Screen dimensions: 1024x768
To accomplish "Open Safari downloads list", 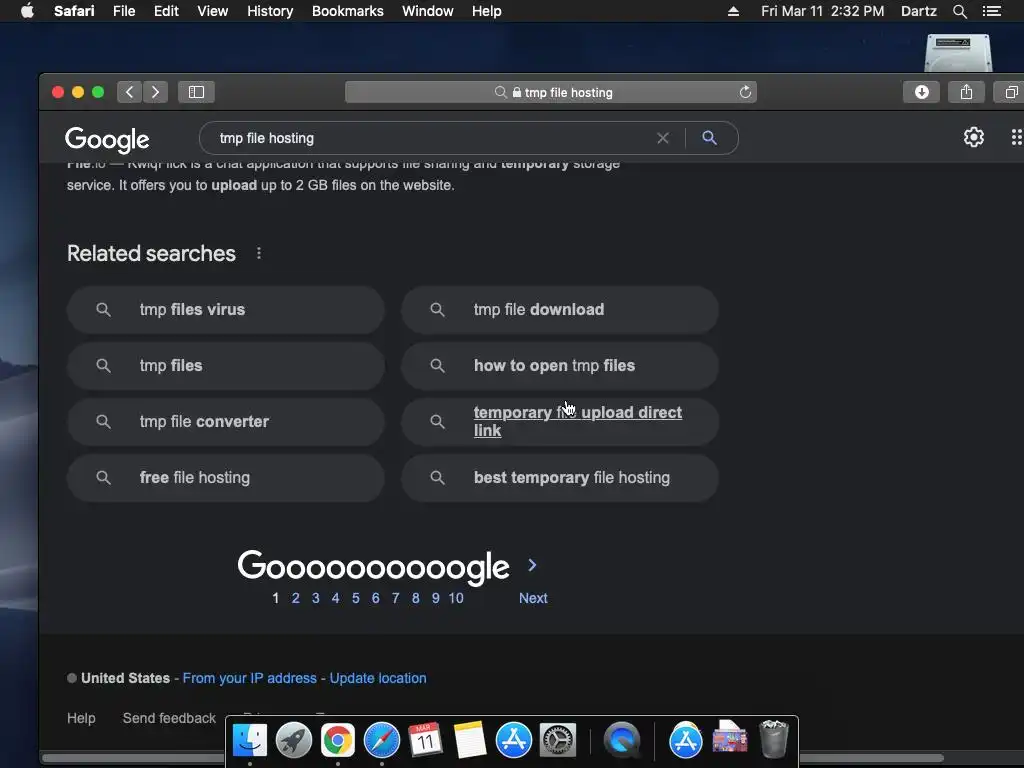I will [921, 92].
